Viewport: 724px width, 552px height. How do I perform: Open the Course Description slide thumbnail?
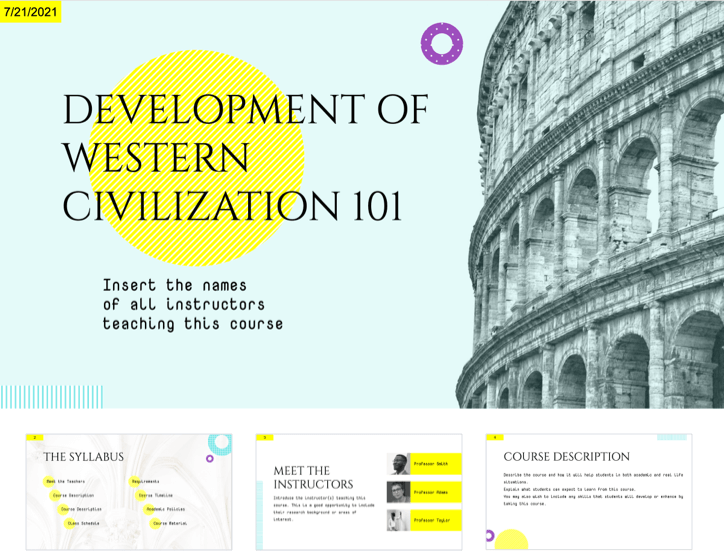pyautogui.click(x=589, y=492)
